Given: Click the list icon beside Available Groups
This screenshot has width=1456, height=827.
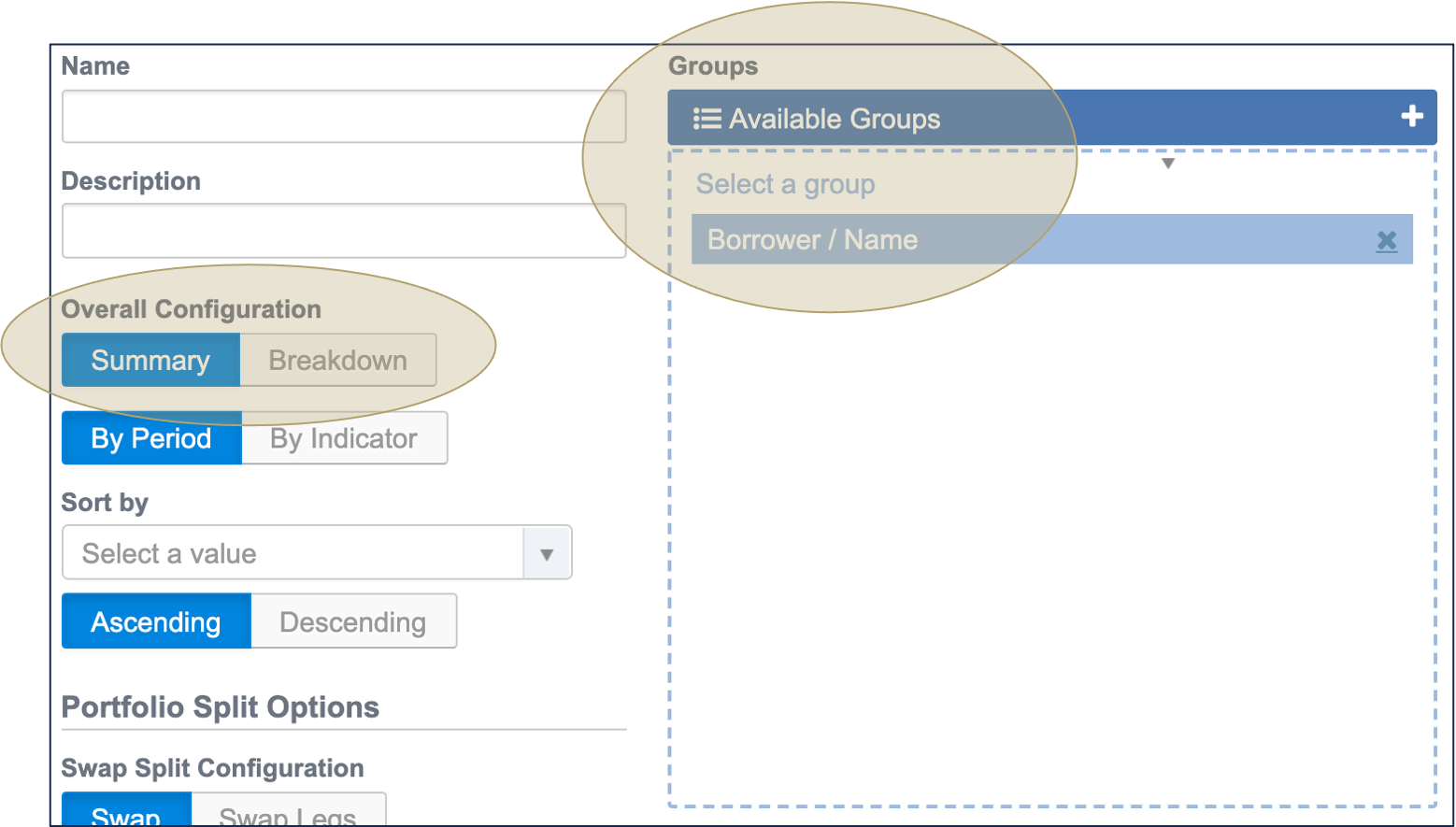Looking at the screenshot, I should tap(707, 119).
